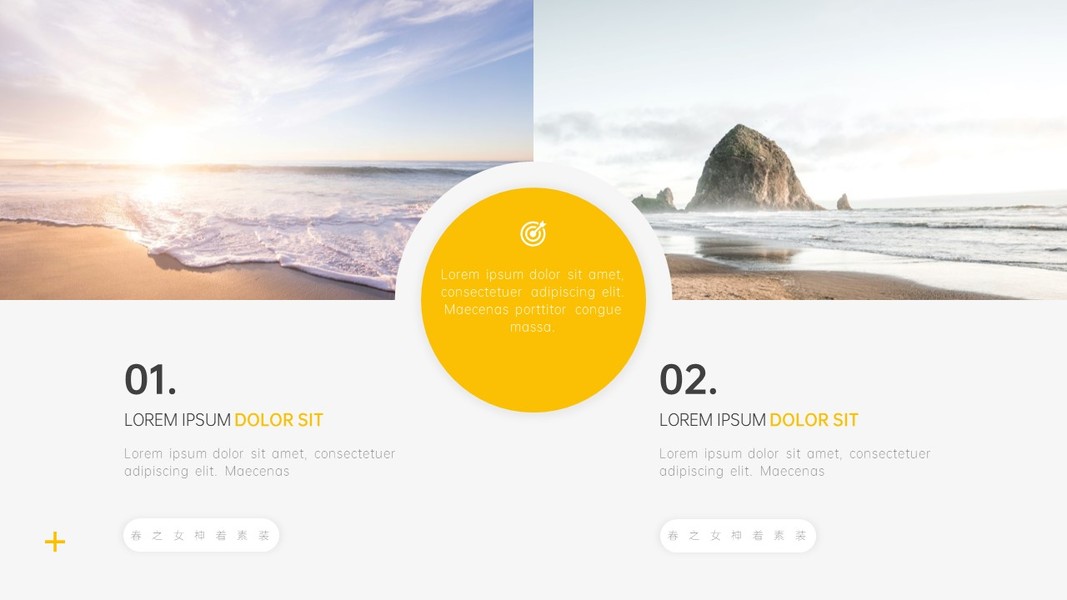Click yellow "DOLOR SIT" text below 02
This screenshot has width=1067, height=600.
[x=814, y=420]
